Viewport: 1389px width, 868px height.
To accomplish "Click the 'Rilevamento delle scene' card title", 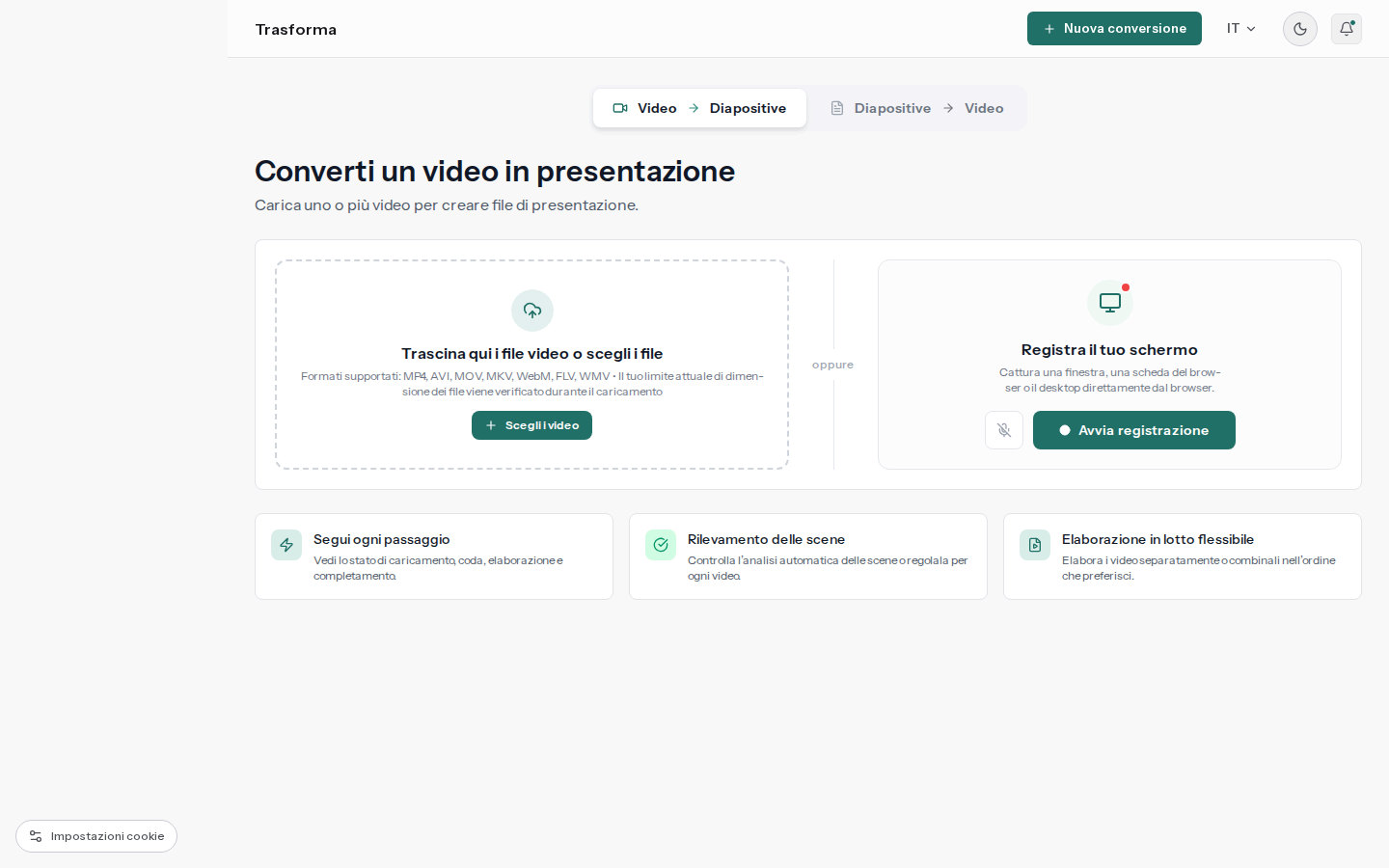I will (766, 539).
